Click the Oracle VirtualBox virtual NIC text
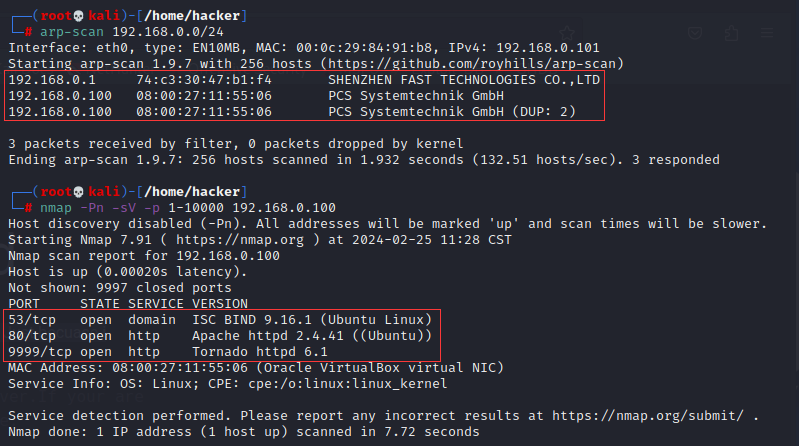Image resolution: width=799 pixels, height=446 pixels. (380, 368)
